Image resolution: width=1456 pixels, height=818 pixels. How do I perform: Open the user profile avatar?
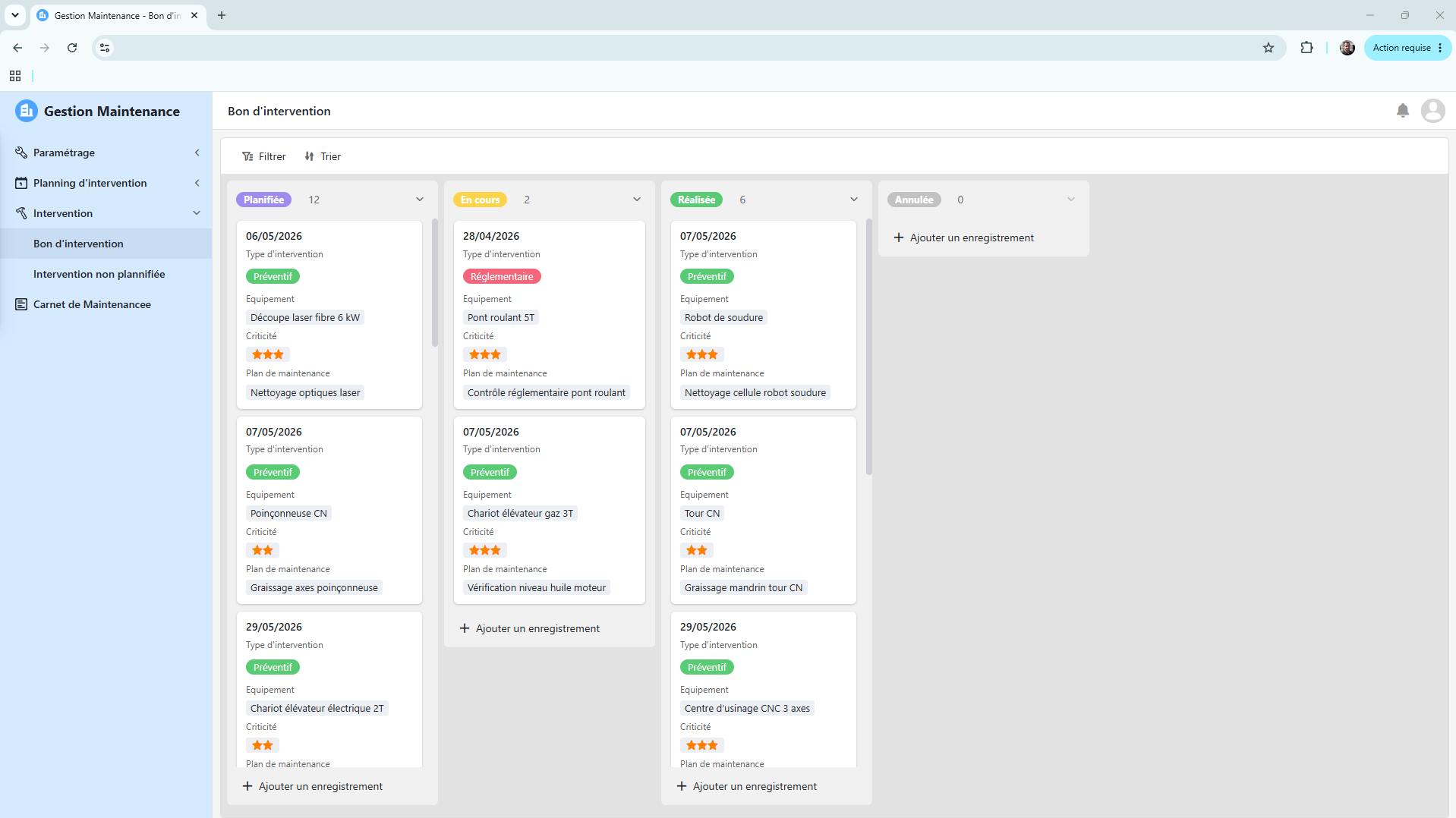(x=1433, y=111)
